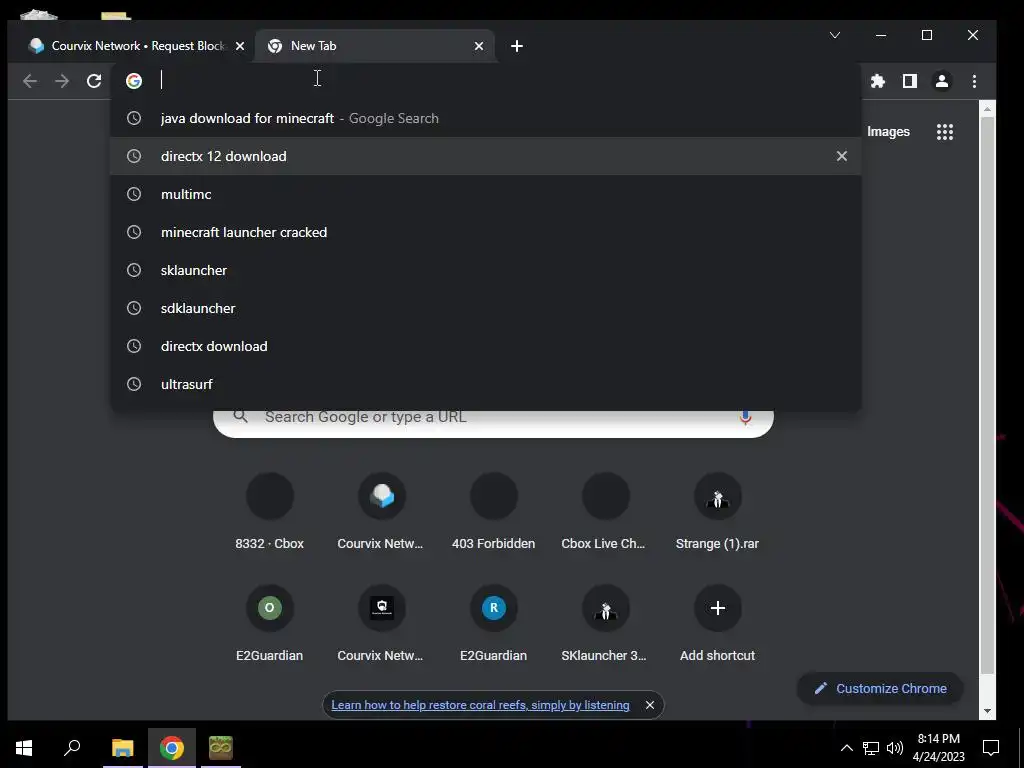Viewport: 1024px width, 768px height.
Task: Open the clock showing 8:14 PM
Action: click(x=938, y=748)
